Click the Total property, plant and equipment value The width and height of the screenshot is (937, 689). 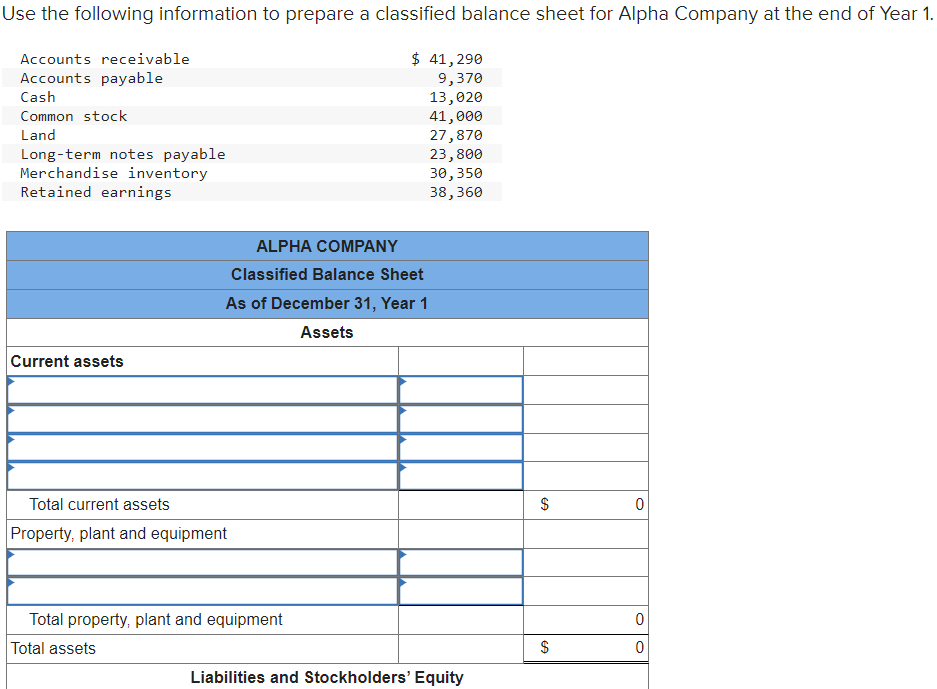click(x=586, y=620)
